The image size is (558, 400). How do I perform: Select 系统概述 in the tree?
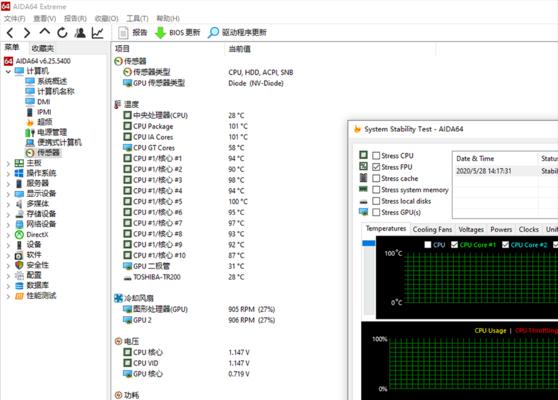pos(52,81)
